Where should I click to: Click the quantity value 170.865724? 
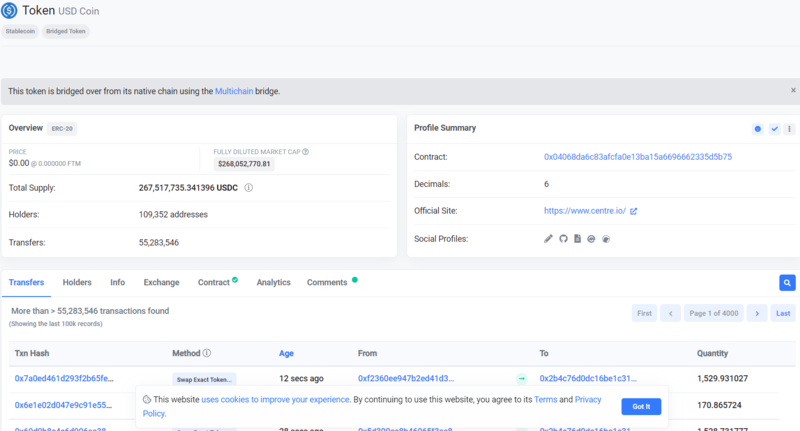[x=719, y=405]
